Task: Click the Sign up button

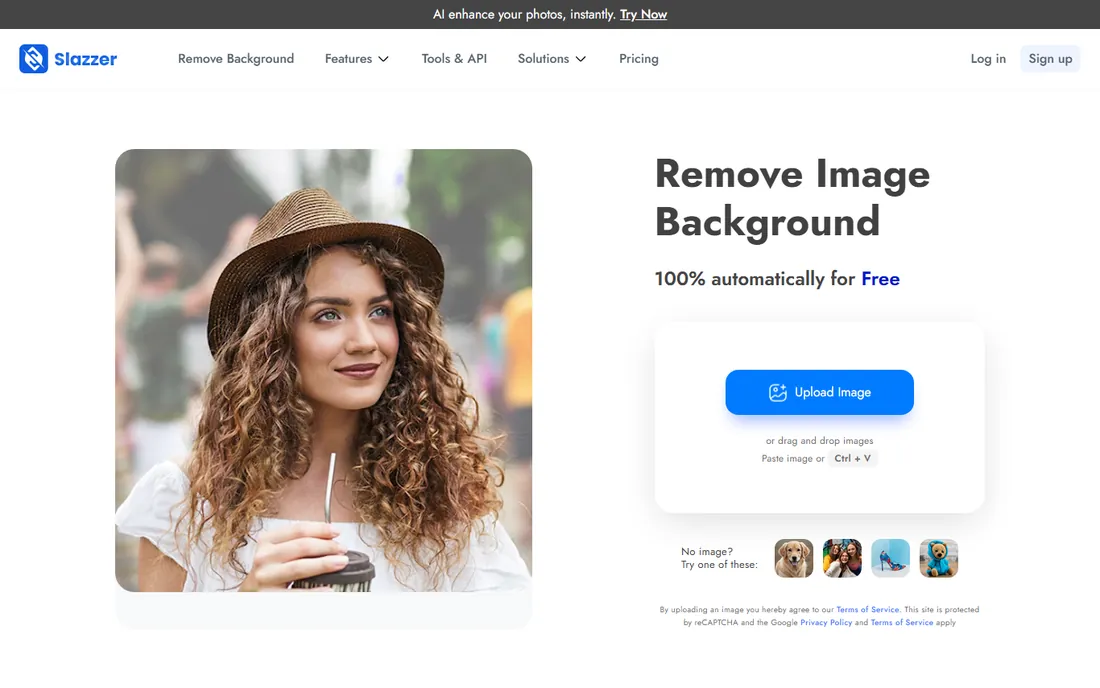Action: [x=1050, y=59]
